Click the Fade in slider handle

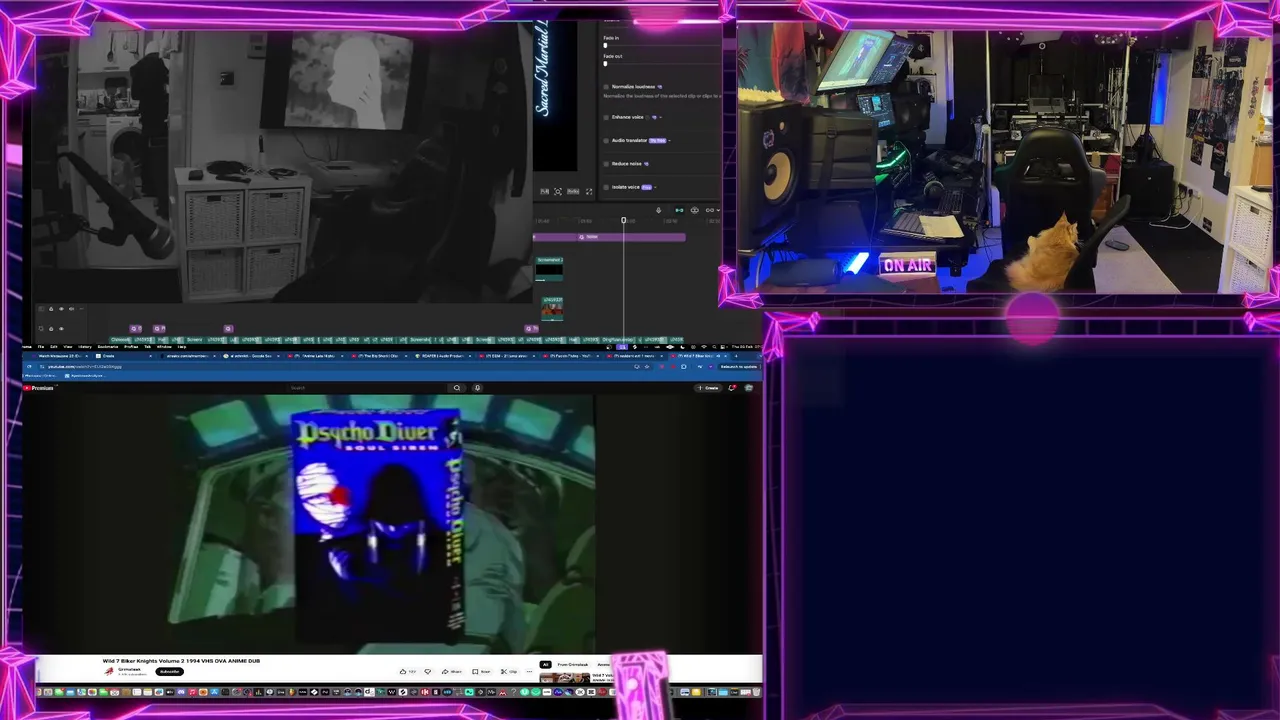(605, 46)
